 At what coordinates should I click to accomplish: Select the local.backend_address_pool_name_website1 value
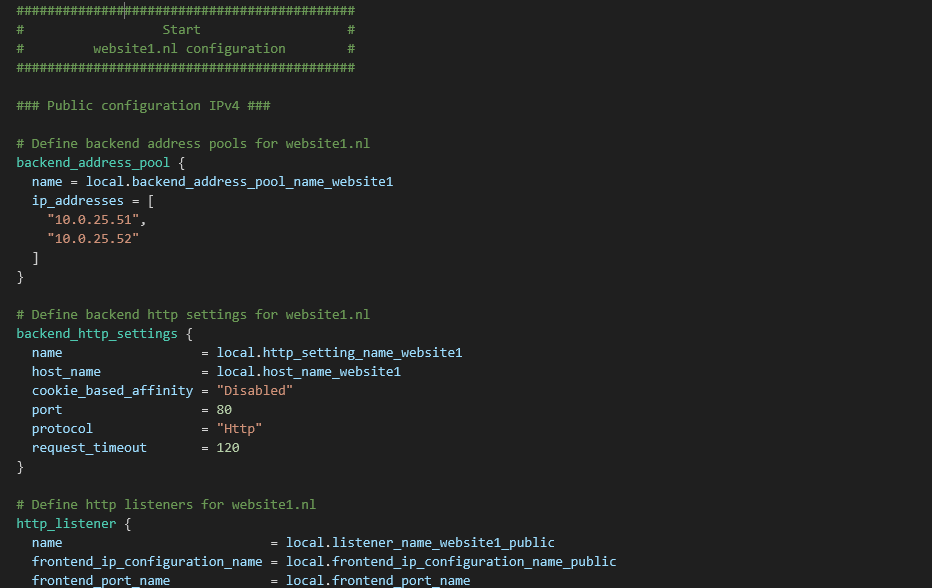tap(239, 181)
